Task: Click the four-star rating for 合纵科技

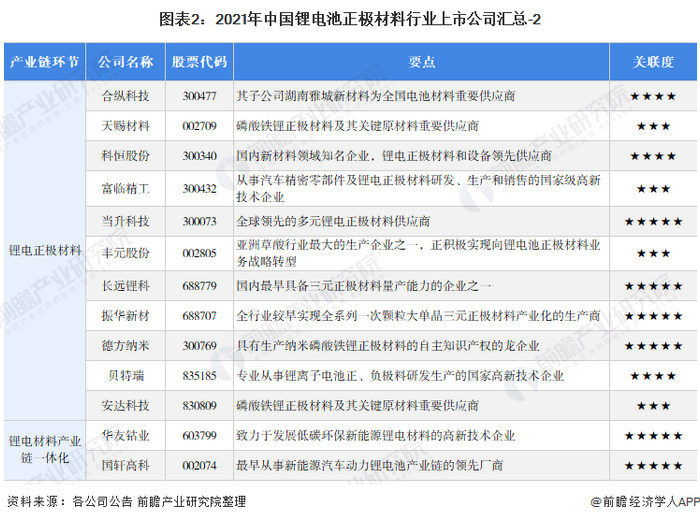Action: coord(653,96)
